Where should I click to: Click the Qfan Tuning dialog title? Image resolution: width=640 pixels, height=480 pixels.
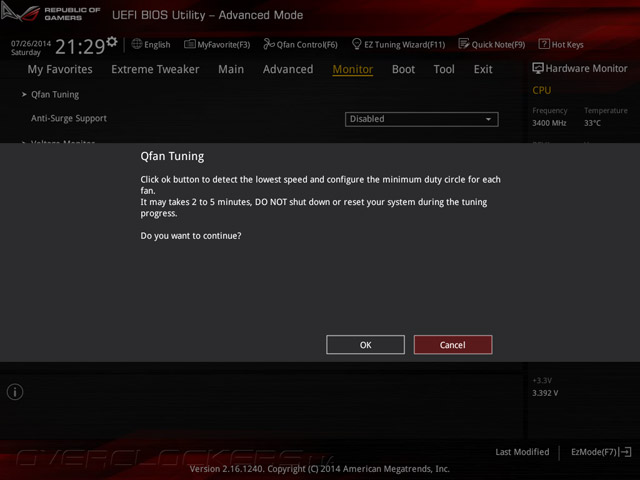tap(172, 156)
